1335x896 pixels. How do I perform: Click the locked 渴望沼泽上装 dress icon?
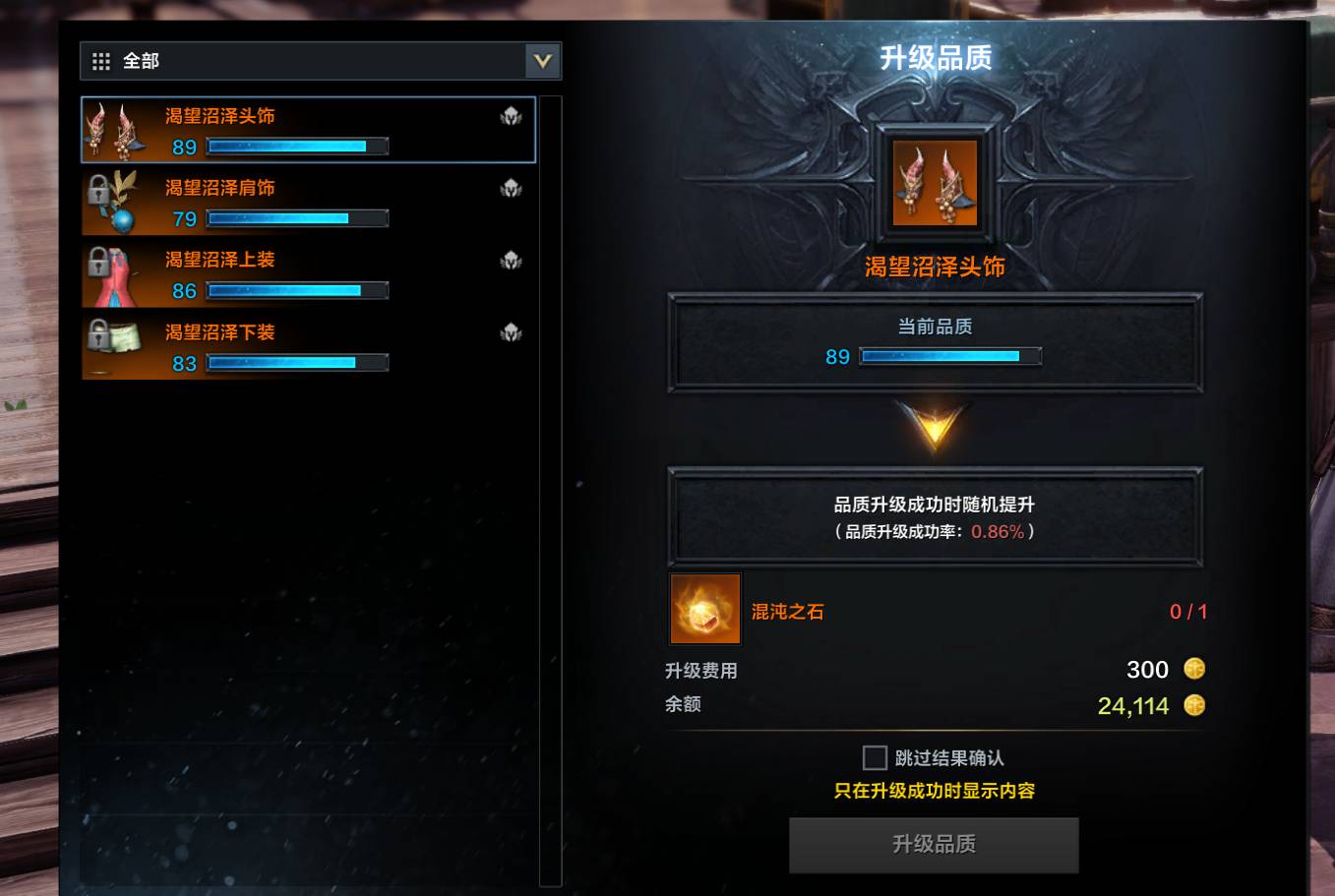[113, 274]
